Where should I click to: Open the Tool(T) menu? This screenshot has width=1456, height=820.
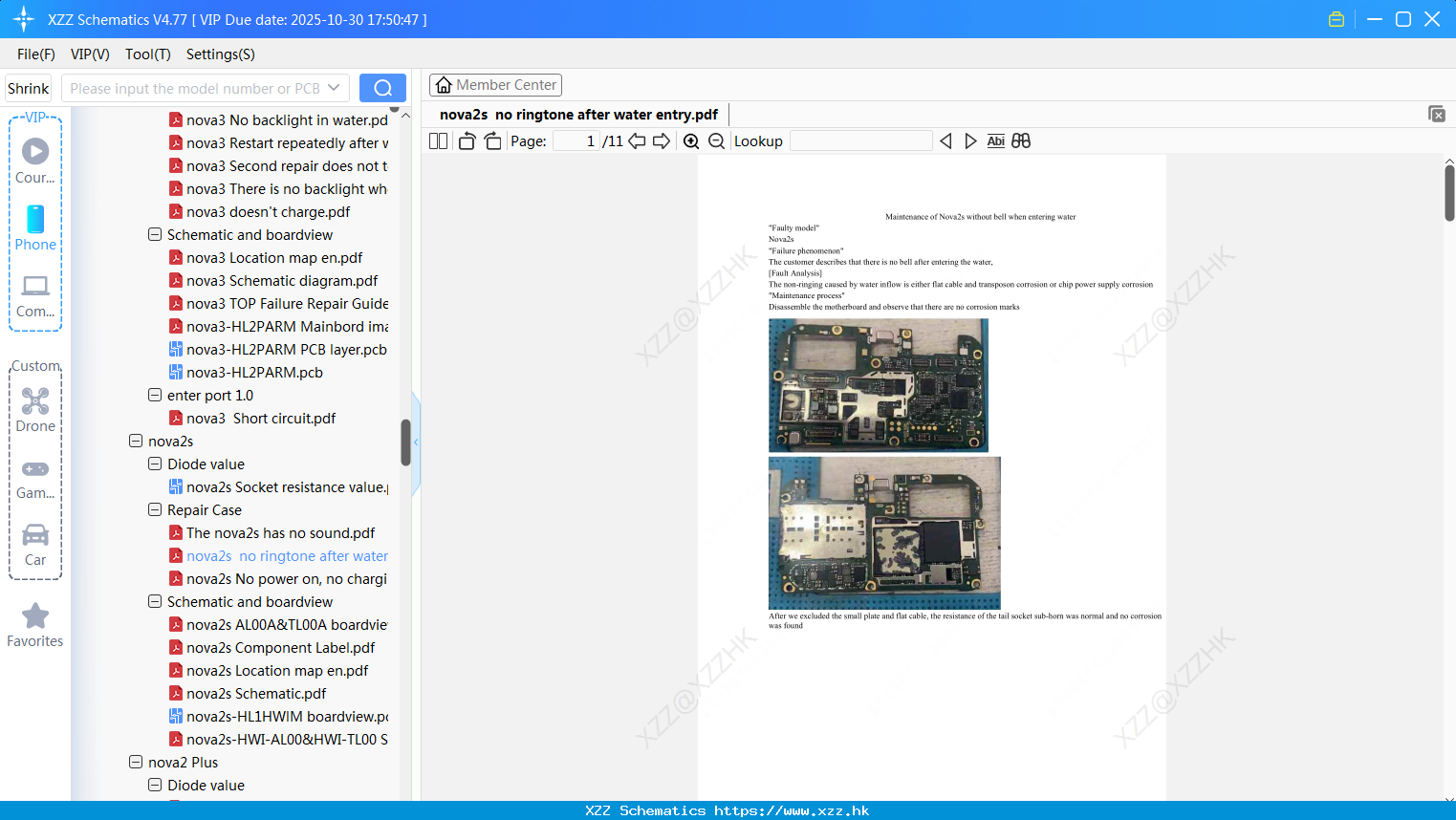(148, 54)
